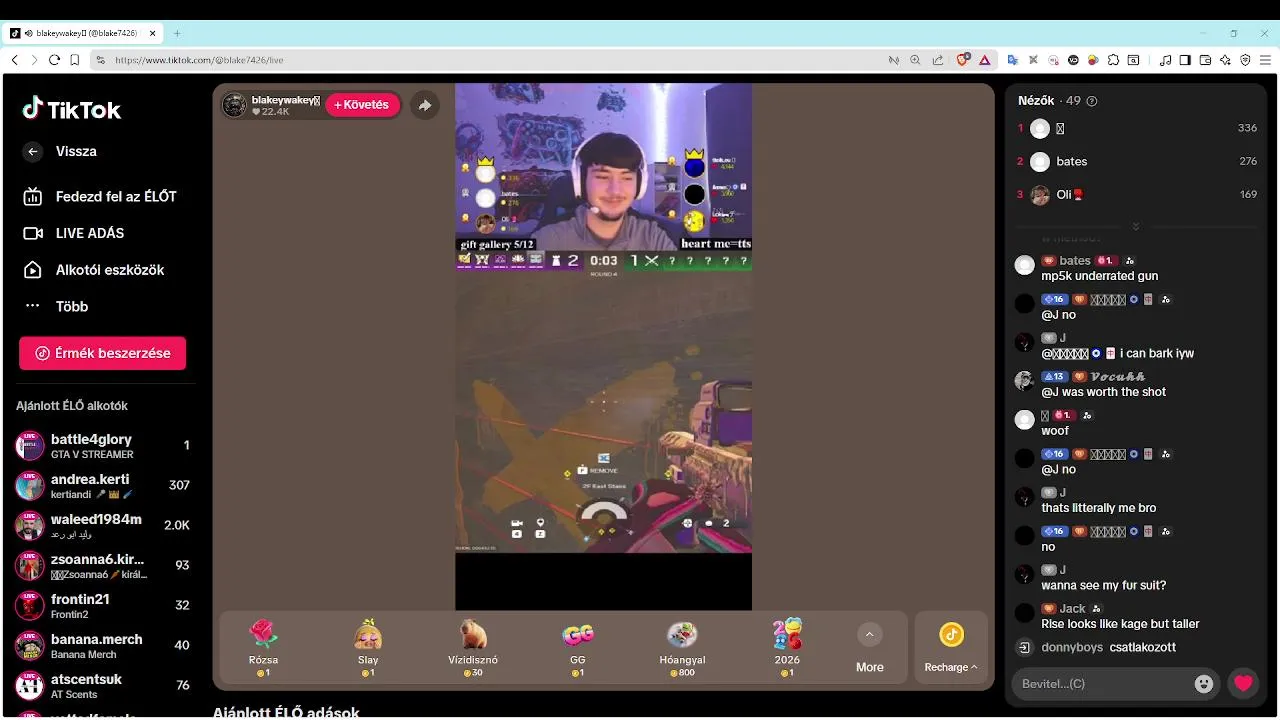This screenshot has height=720, width=1280.
Task: Open waleed1984m live stream
Action: [x=102, y=526]
